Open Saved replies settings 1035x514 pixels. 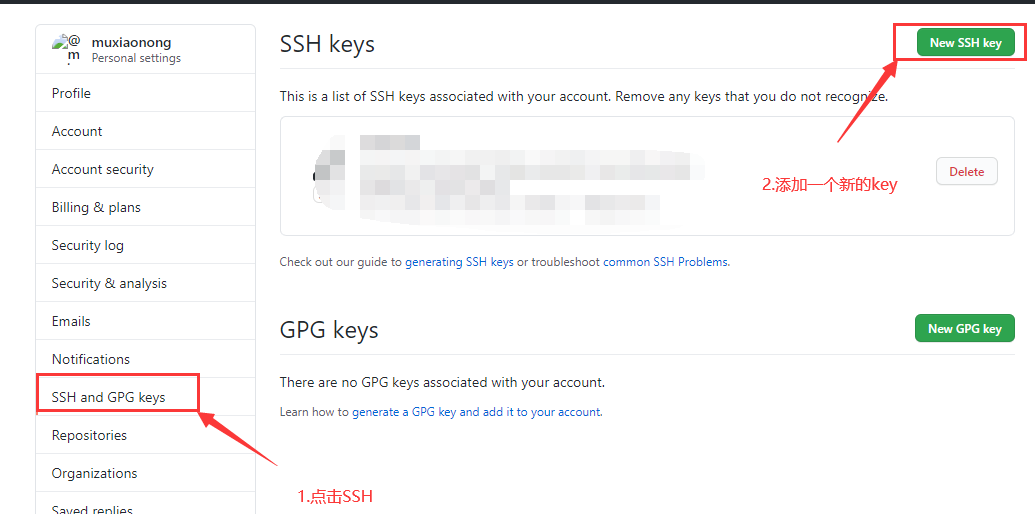[x=145, y=507]
